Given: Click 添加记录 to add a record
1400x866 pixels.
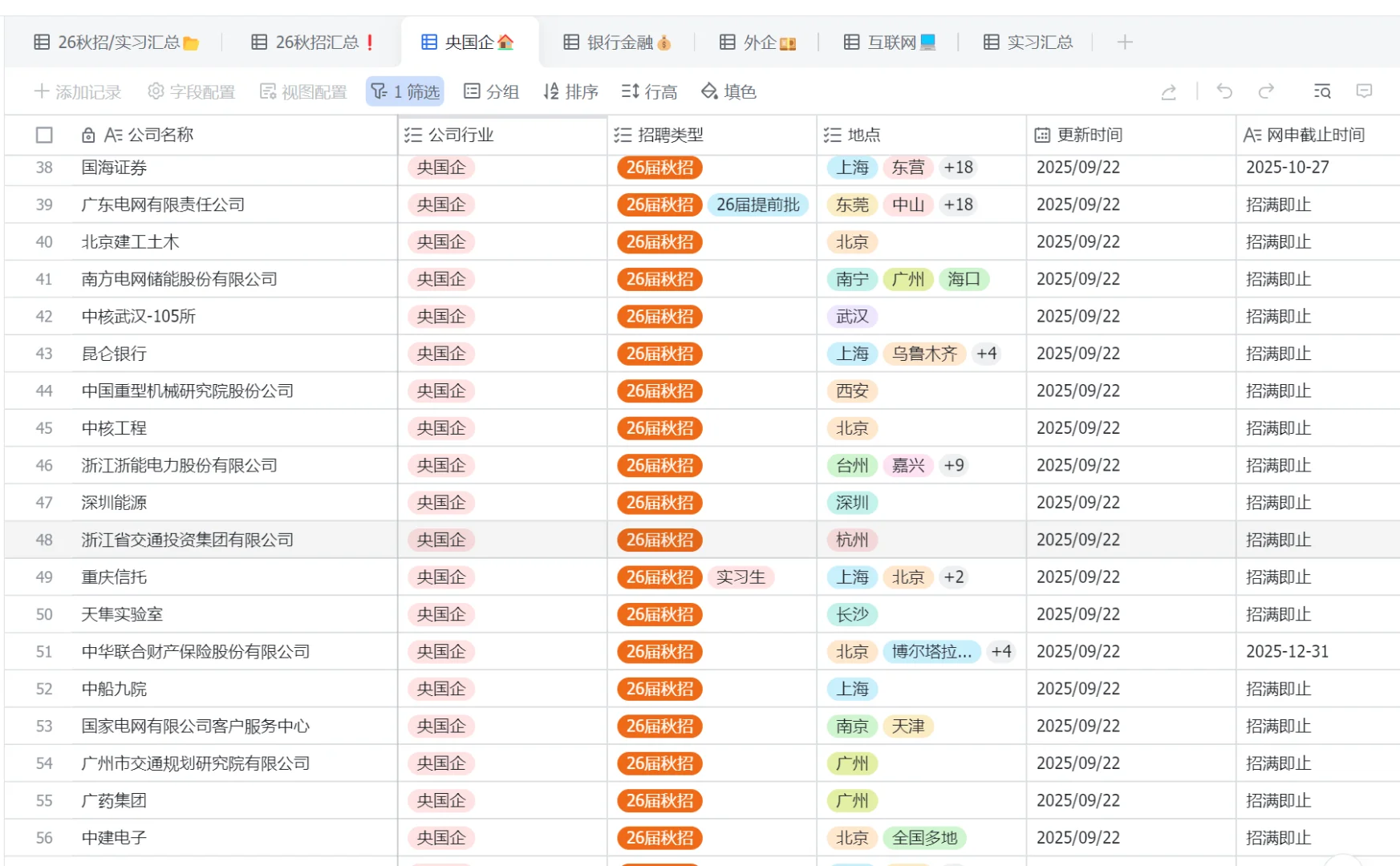Looking at the screenshot, I should tap(78, 92).
